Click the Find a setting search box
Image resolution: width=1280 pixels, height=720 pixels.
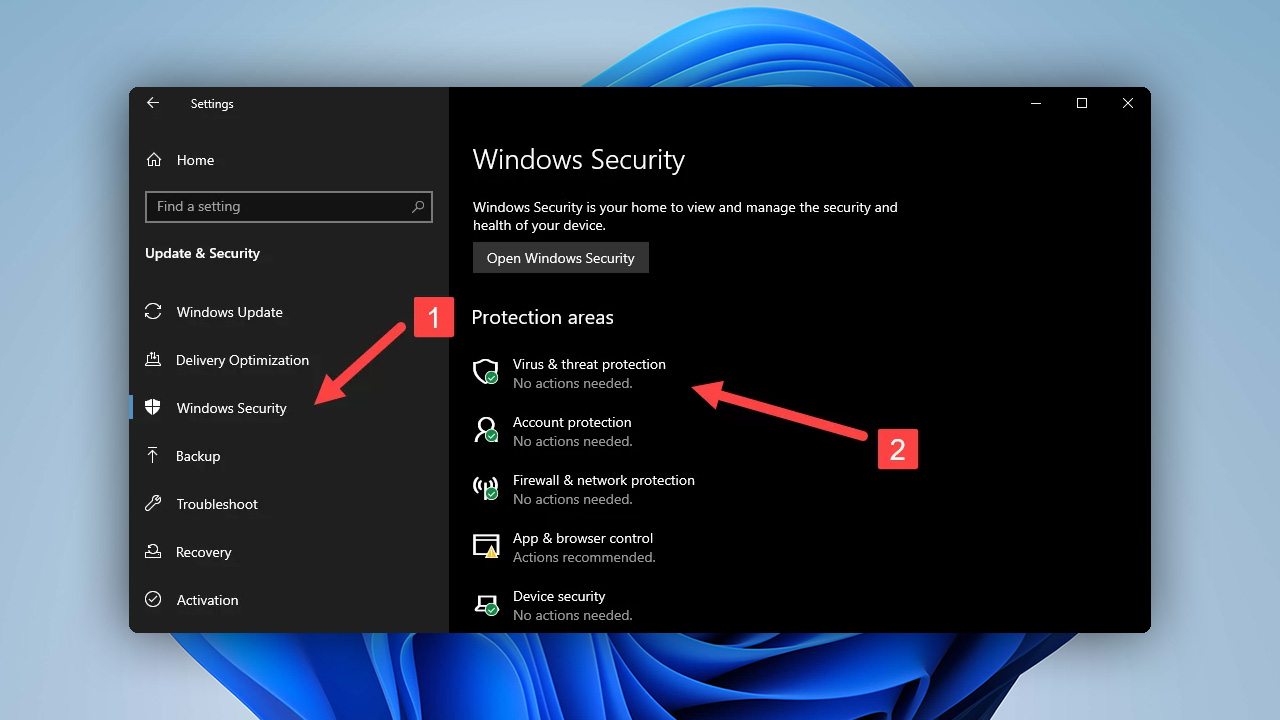click(x=289, y=207)
